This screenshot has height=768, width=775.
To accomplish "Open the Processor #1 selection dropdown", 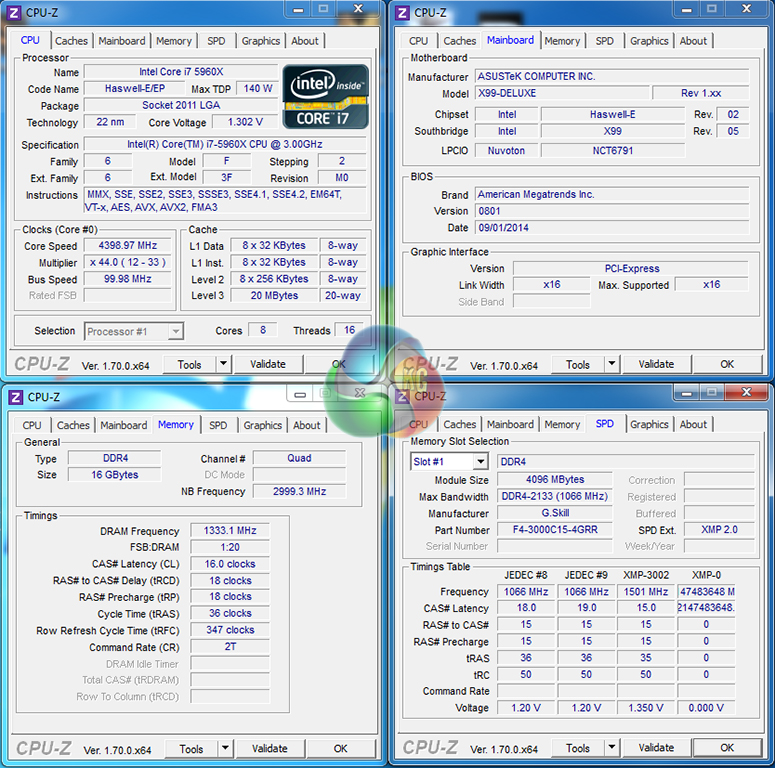I will click(175, 331).
